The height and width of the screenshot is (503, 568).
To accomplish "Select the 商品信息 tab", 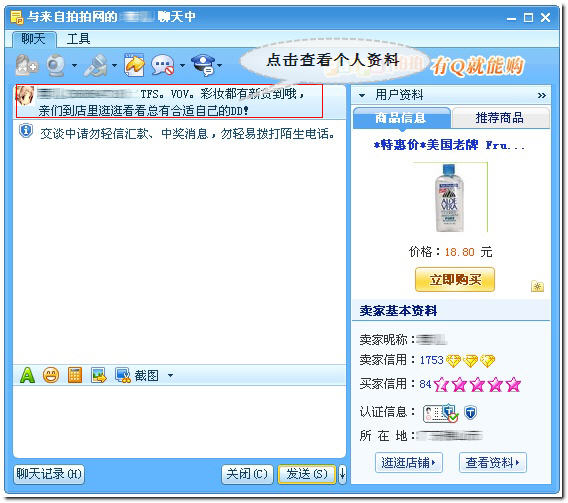I will tap(401, 118).
